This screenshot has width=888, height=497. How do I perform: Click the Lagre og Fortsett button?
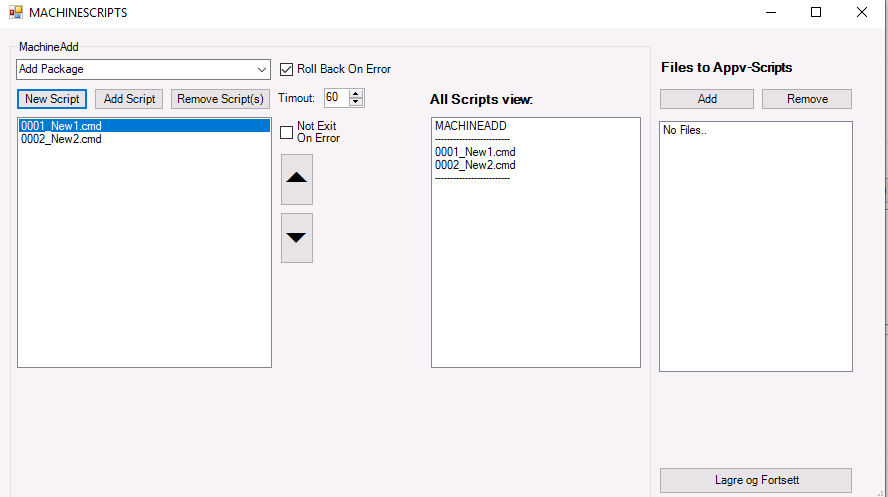pos(756,480)
